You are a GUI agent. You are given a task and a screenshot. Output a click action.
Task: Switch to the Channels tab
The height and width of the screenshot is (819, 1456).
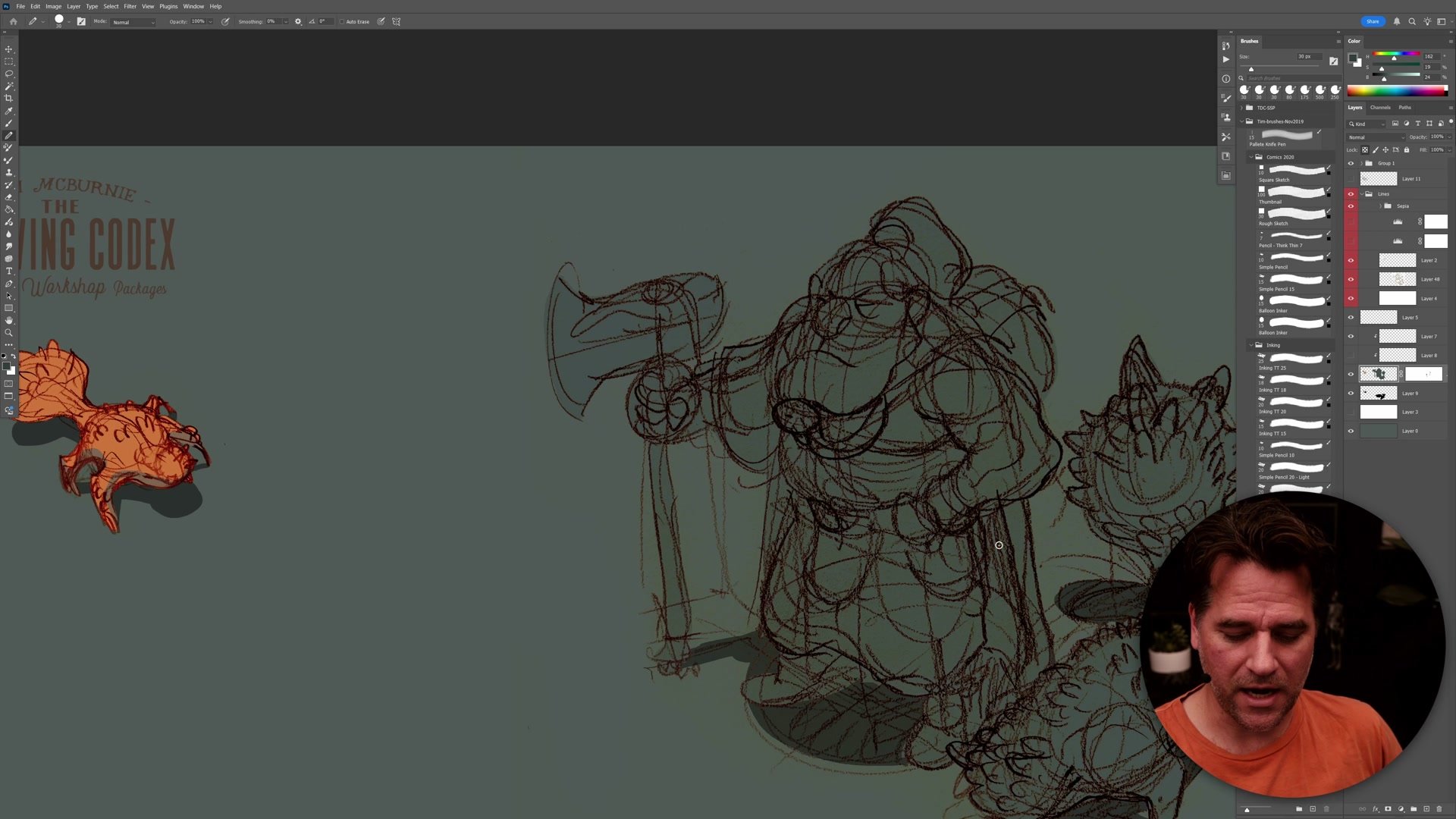(1380, 108)
